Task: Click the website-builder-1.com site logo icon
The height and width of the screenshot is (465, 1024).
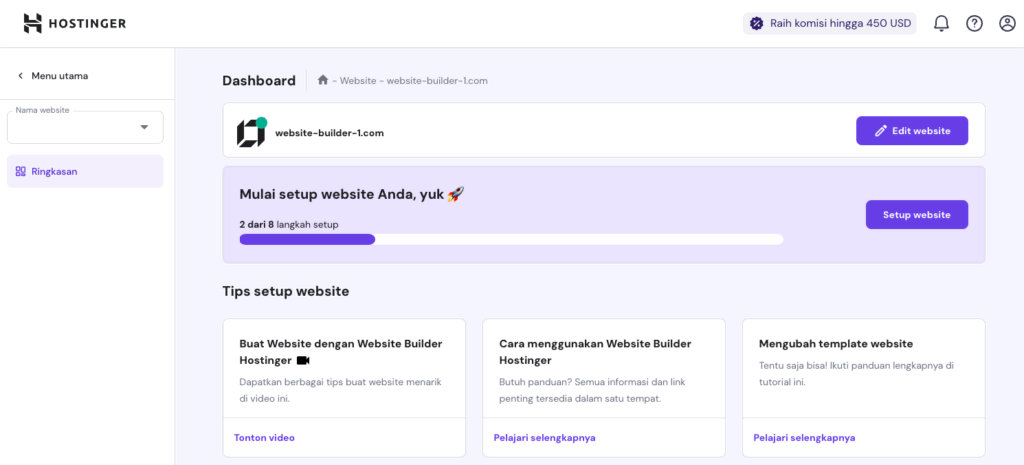Action: [251, 132]
